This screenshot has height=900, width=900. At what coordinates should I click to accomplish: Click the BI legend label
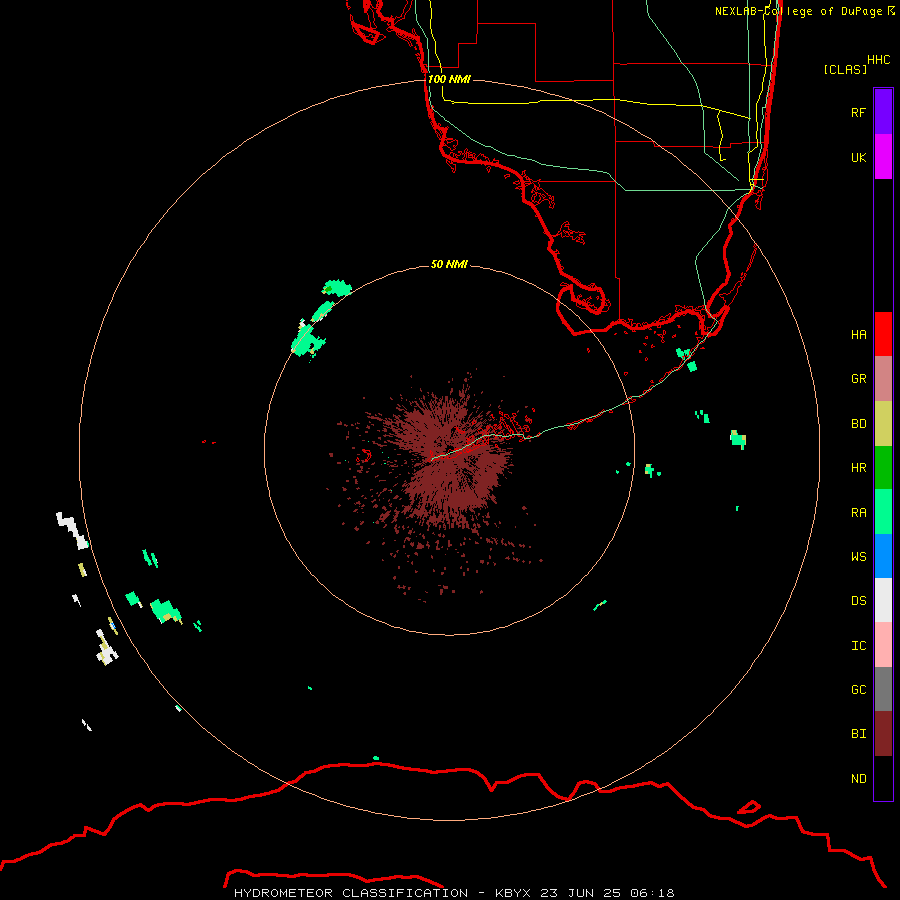pos(858,734)
